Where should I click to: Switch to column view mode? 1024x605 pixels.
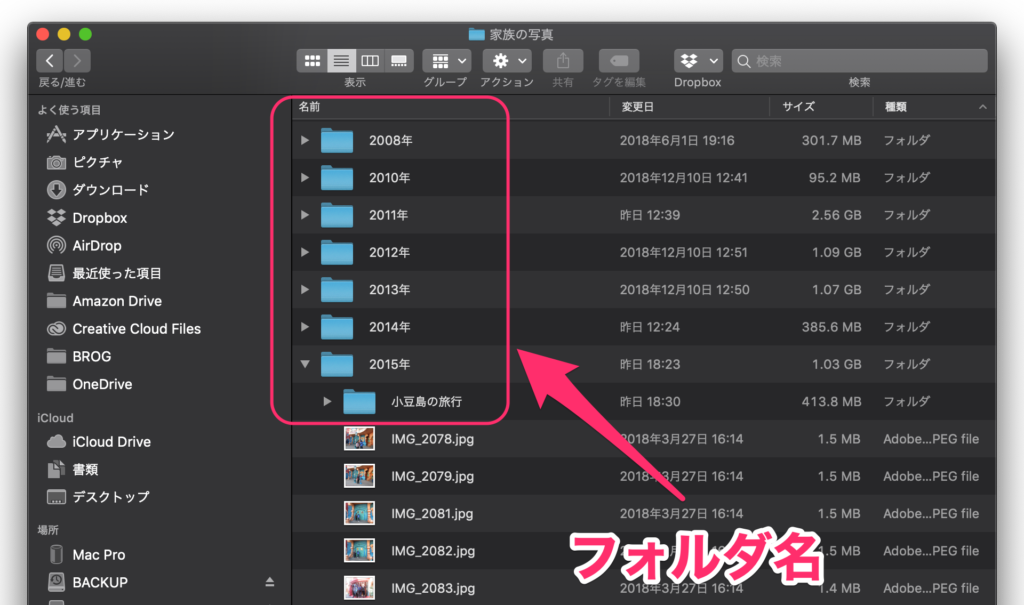tap(370, 61)
